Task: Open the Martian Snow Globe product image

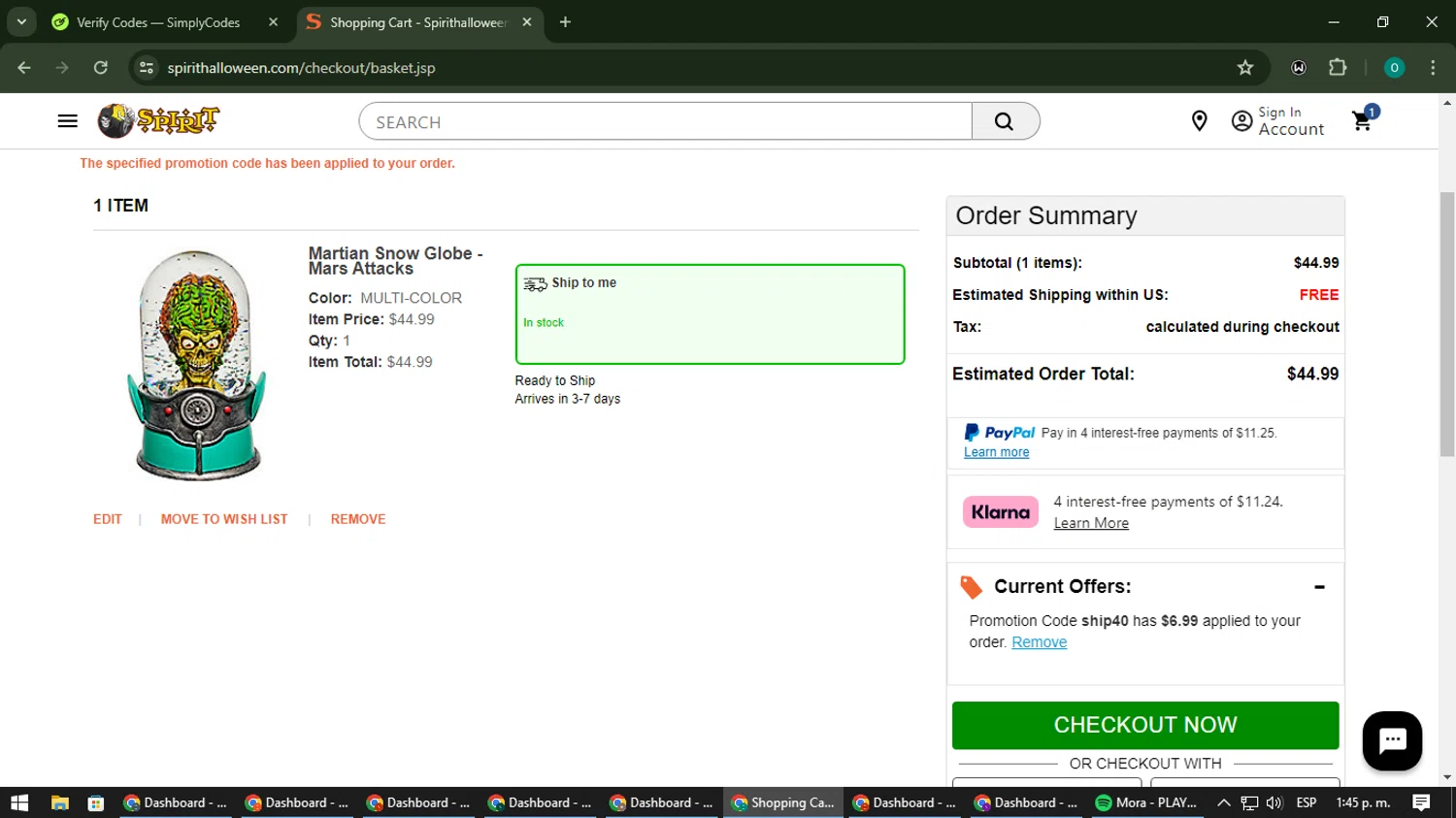Action: click(x=196, y=365)
